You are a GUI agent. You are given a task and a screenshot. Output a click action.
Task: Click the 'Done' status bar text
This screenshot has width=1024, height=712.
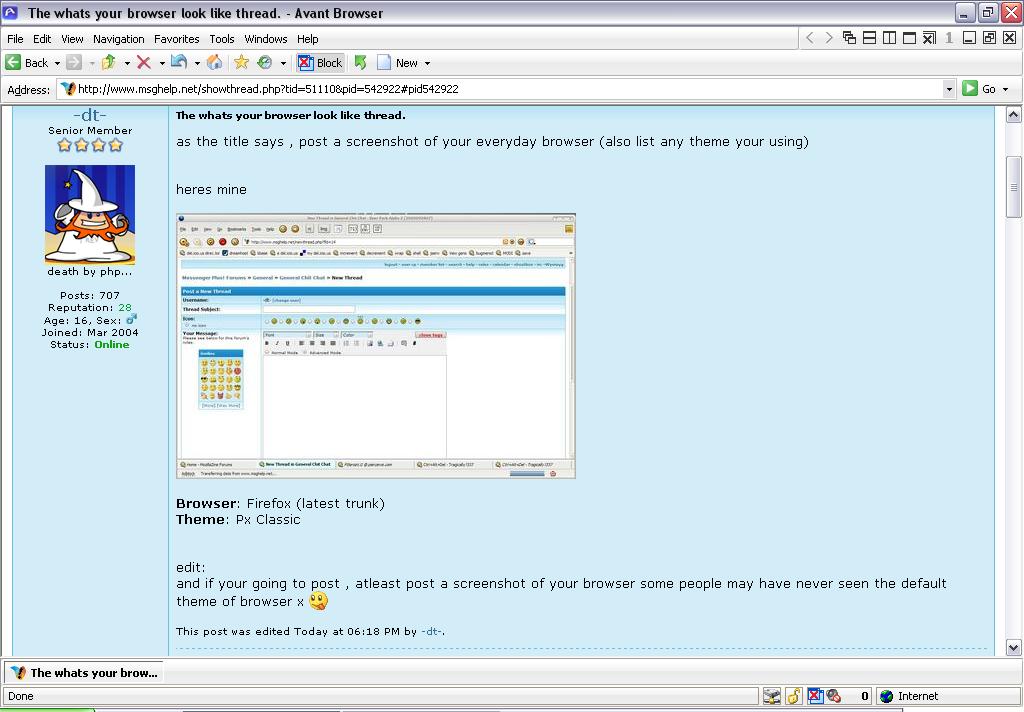click(20, 696)
